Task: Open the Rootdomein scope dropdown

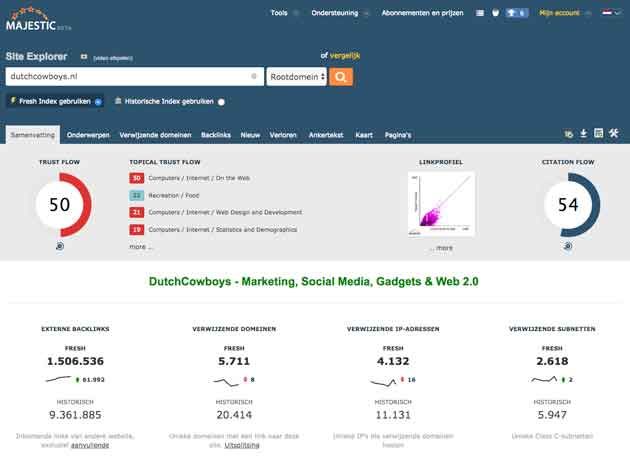Action: point(297,76)
